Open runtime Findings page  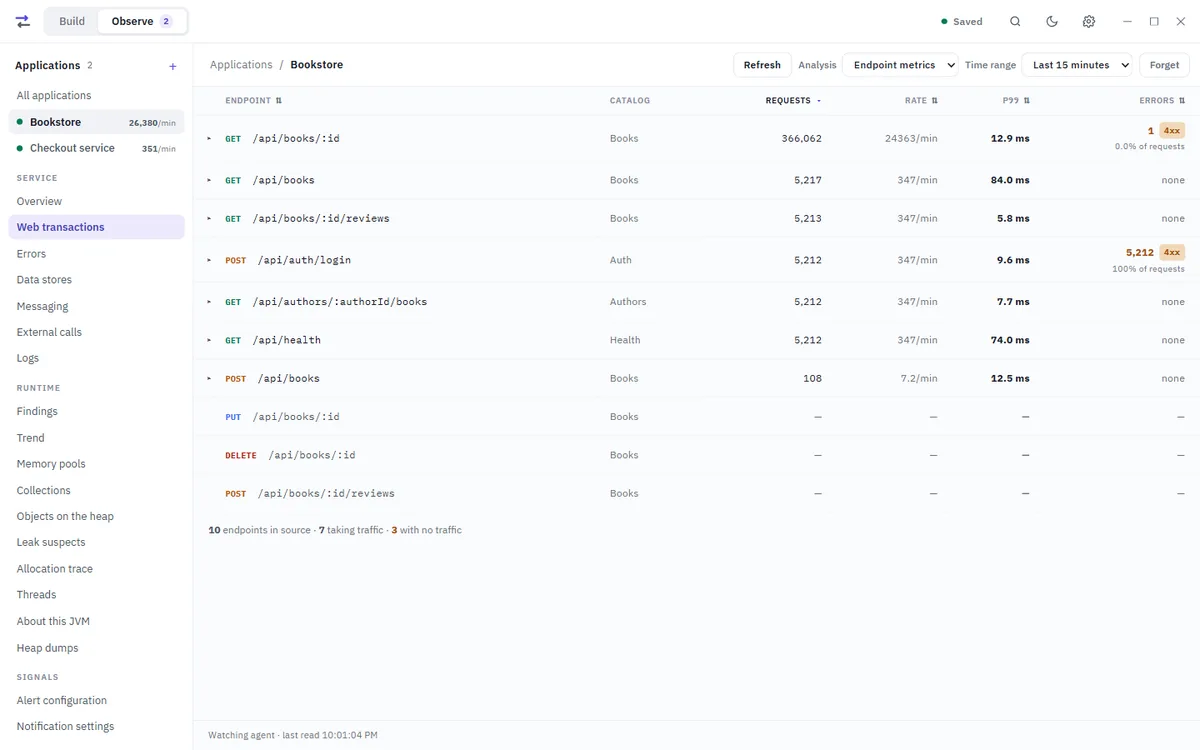(96, 411)
